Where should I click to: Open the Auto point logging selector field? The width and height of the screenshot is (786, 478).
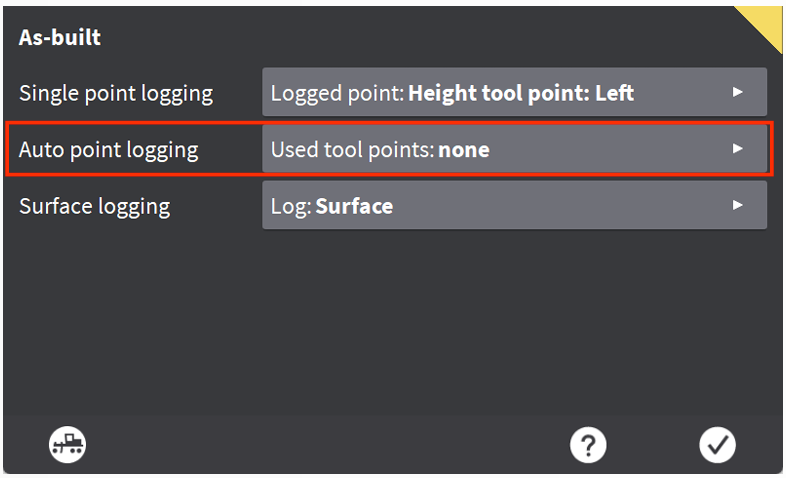[x=514, y=149]
